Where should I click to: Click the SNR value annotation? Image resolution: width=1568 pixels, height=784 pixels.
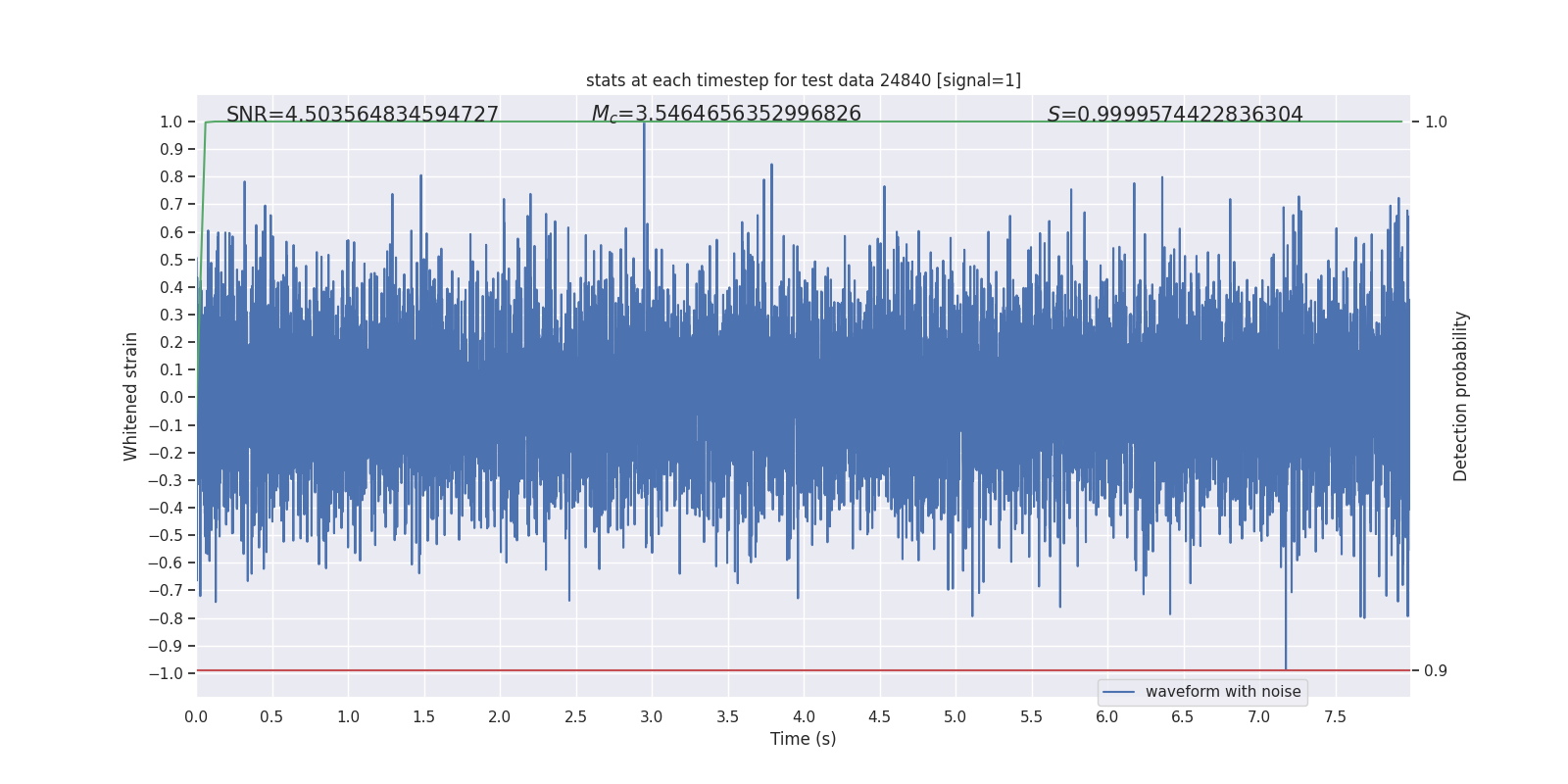pyautogui.click(x=363, y=114)
